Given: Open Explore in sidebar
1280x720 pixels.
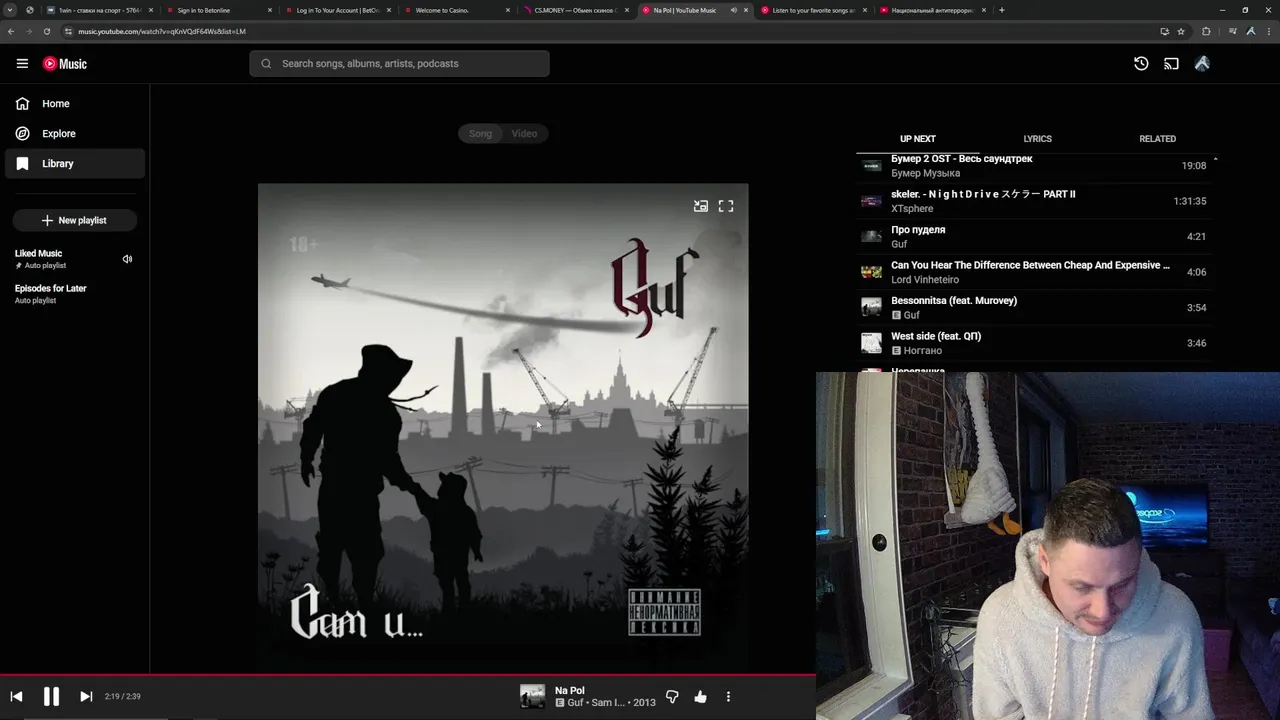Looking at the screenshot, I should (75, 133).
